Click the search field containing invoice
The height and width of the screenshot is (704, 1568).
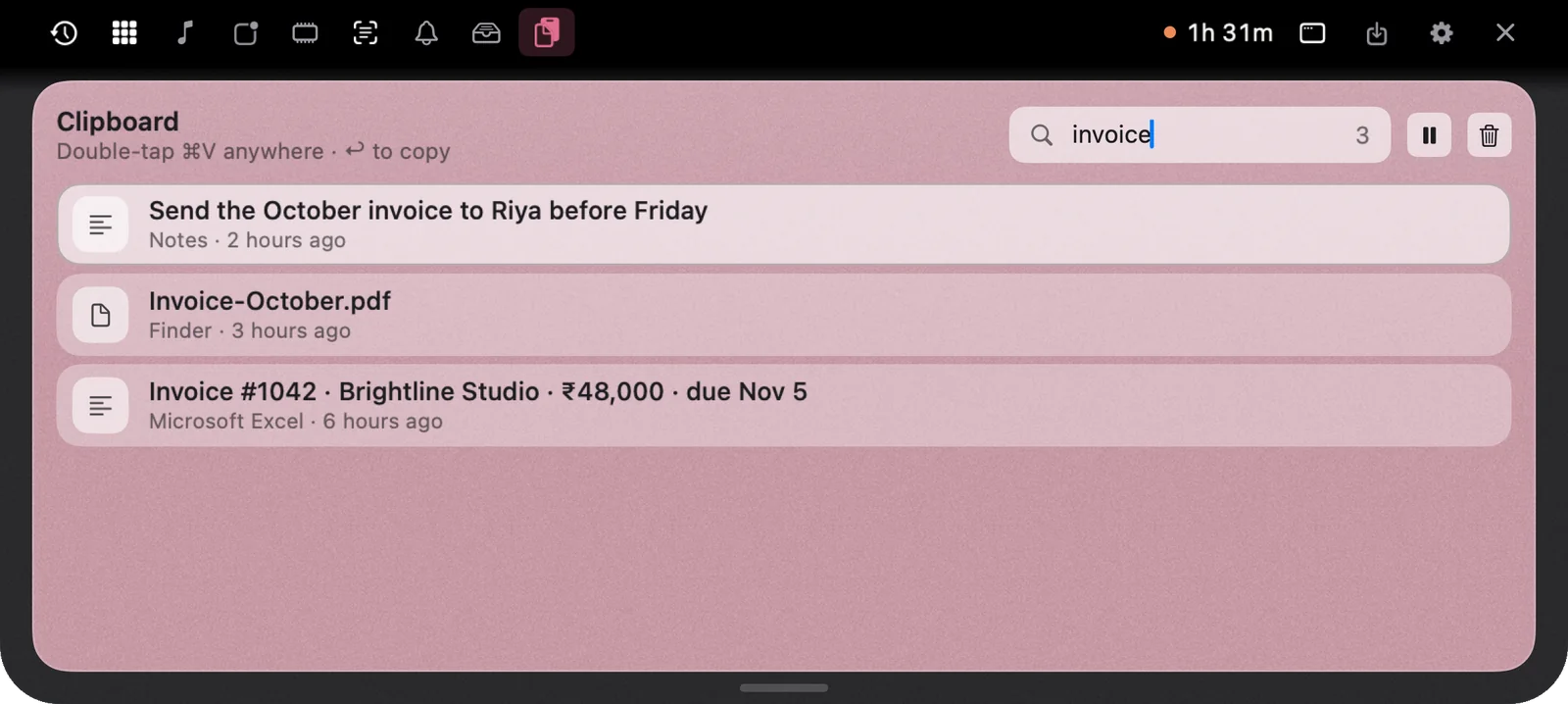(1200, 134)
